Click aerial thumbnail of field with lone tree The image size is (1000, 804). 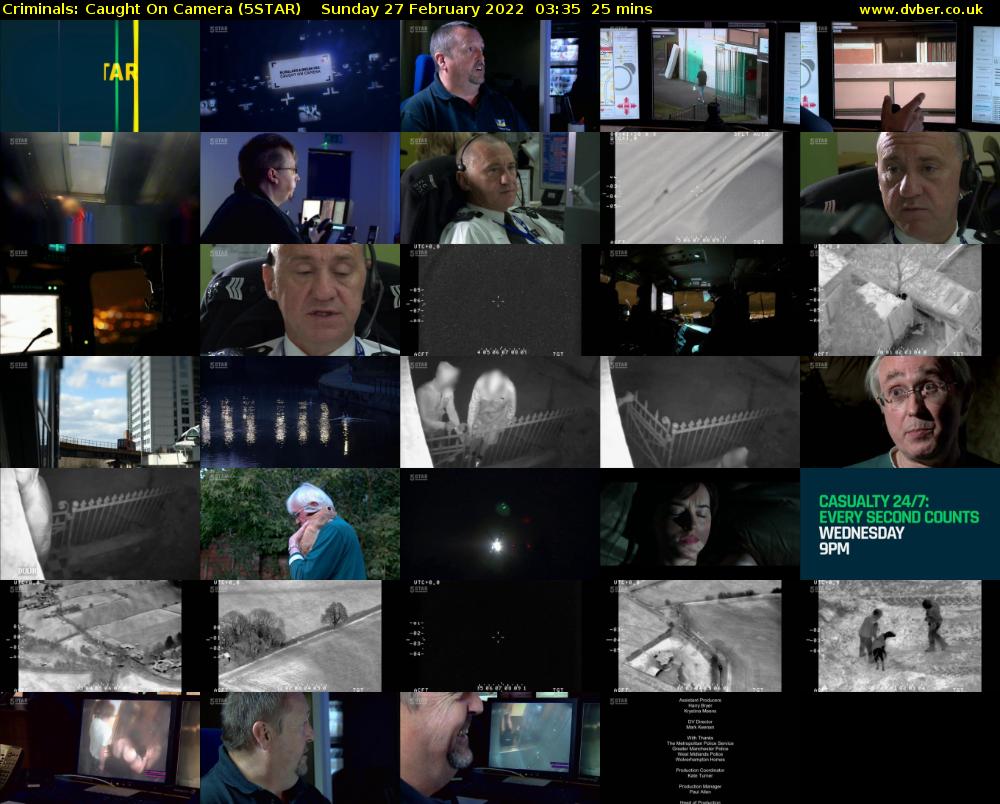point(299,636)
